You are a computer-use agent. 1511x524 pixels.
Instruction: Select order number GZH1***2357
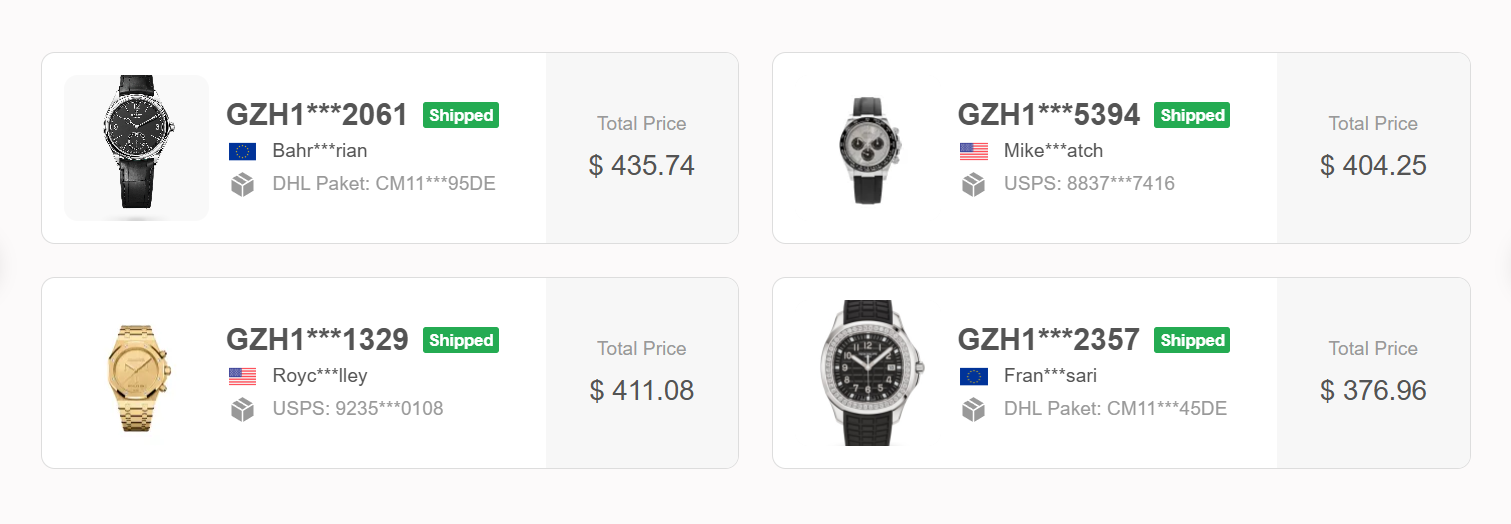coord(1048,340)
